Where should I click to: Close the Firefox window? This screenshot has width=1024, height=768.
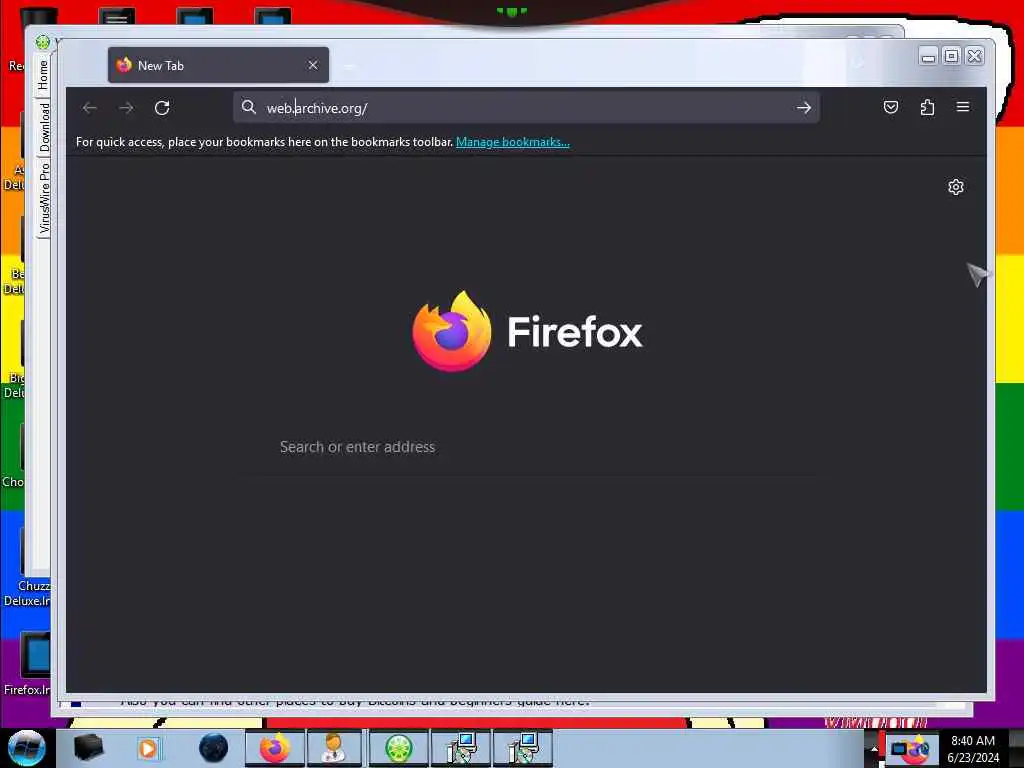tap(974, 57)
